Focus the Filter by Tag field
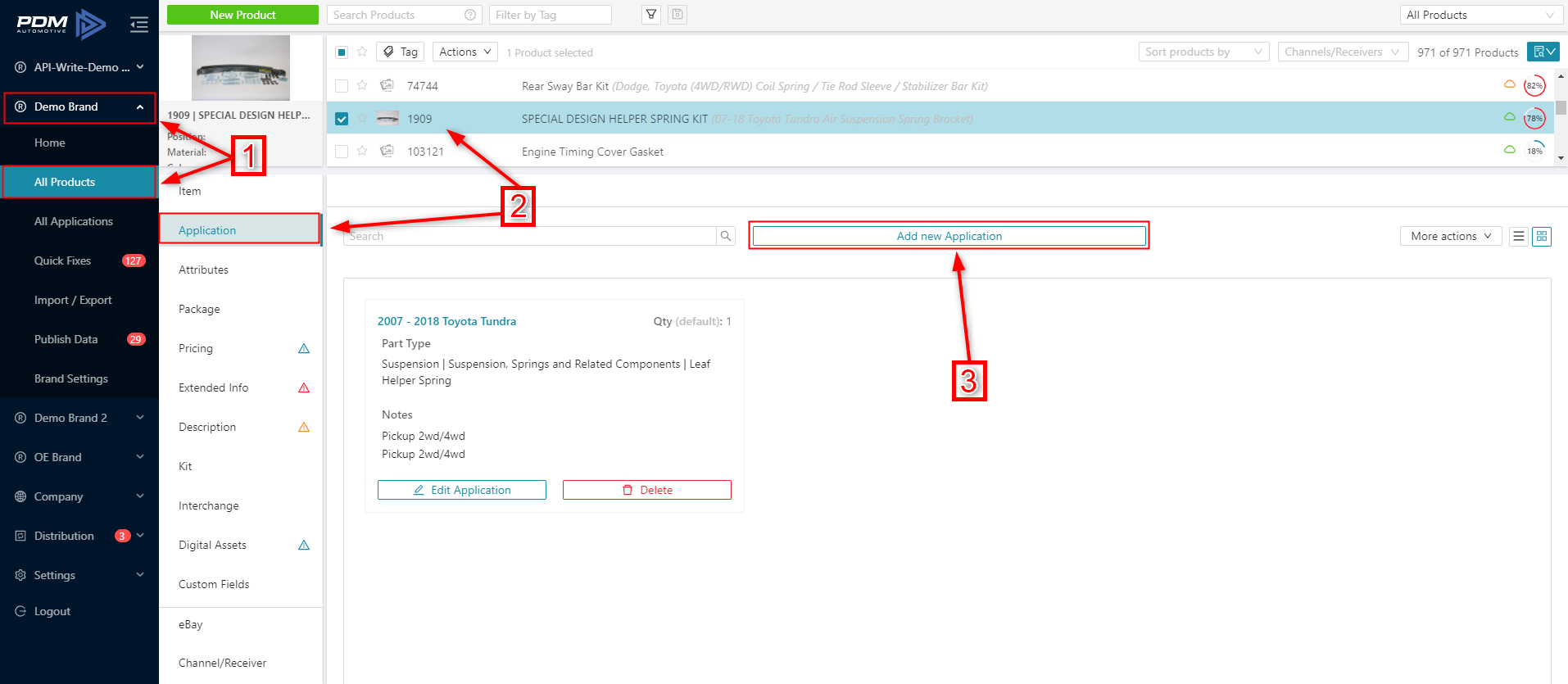Viewport: 1568px width, 684px height. pyautogui.click(x=551, y=15)
